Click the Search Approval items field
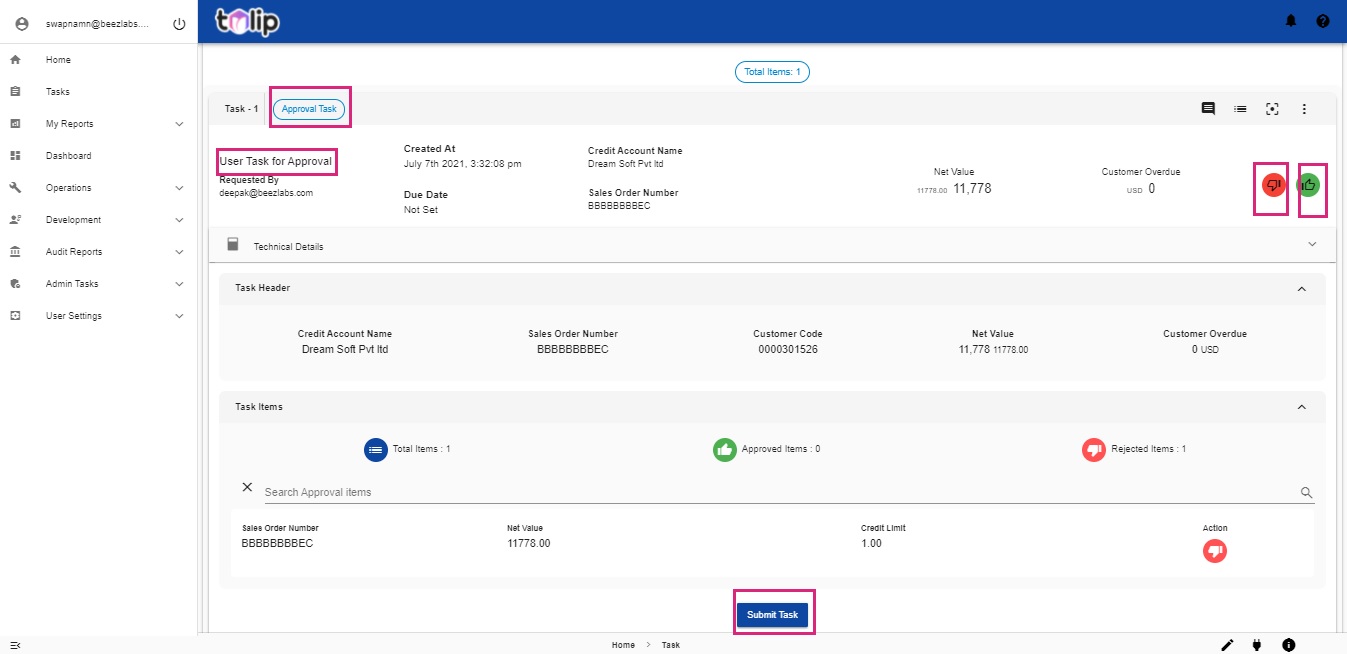The height and width of the screenshot is (654, 1347). click(x=780, y=492)
